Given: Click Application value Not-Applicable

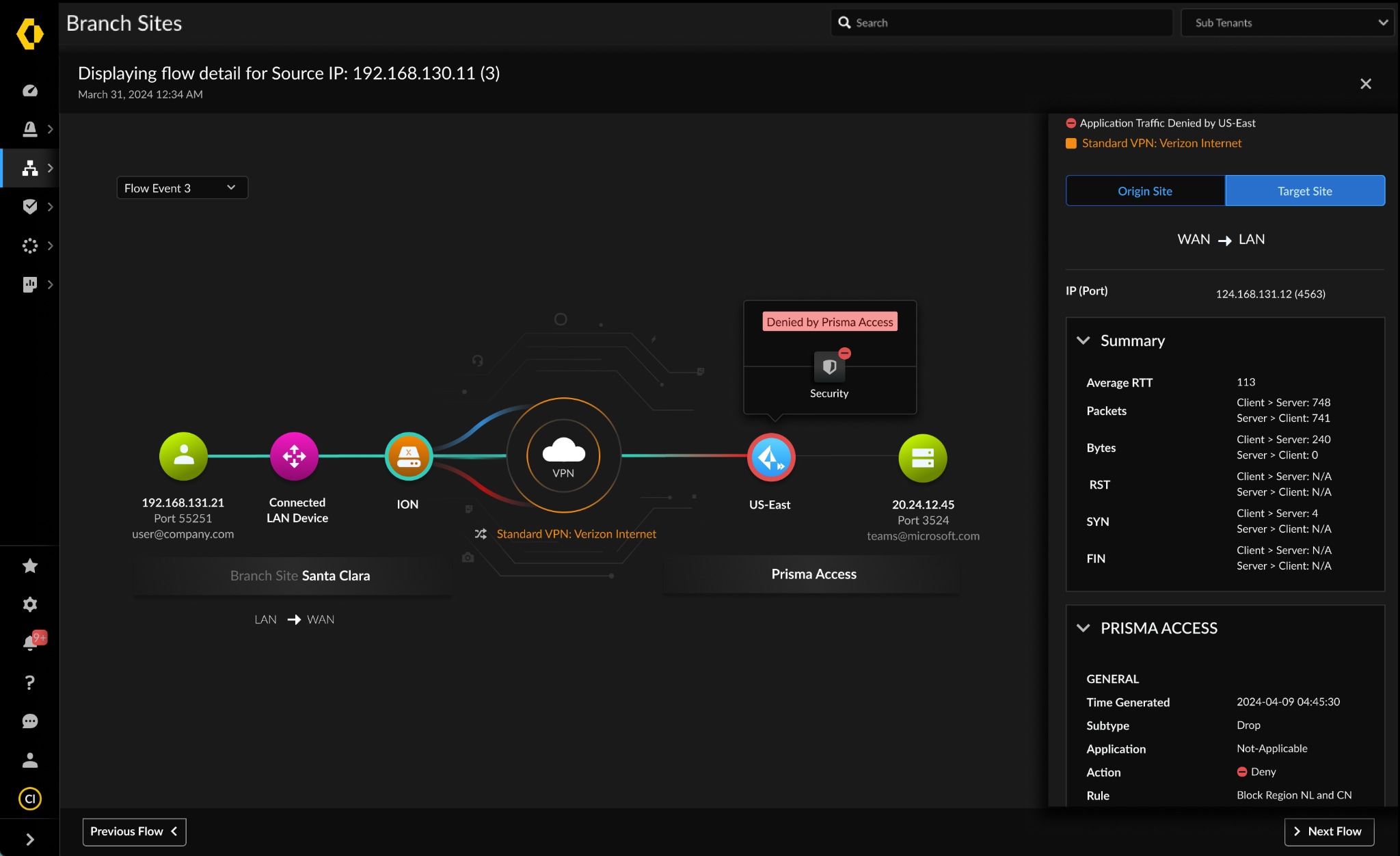Looking at the screenshot, I should tap(1271, 749).
